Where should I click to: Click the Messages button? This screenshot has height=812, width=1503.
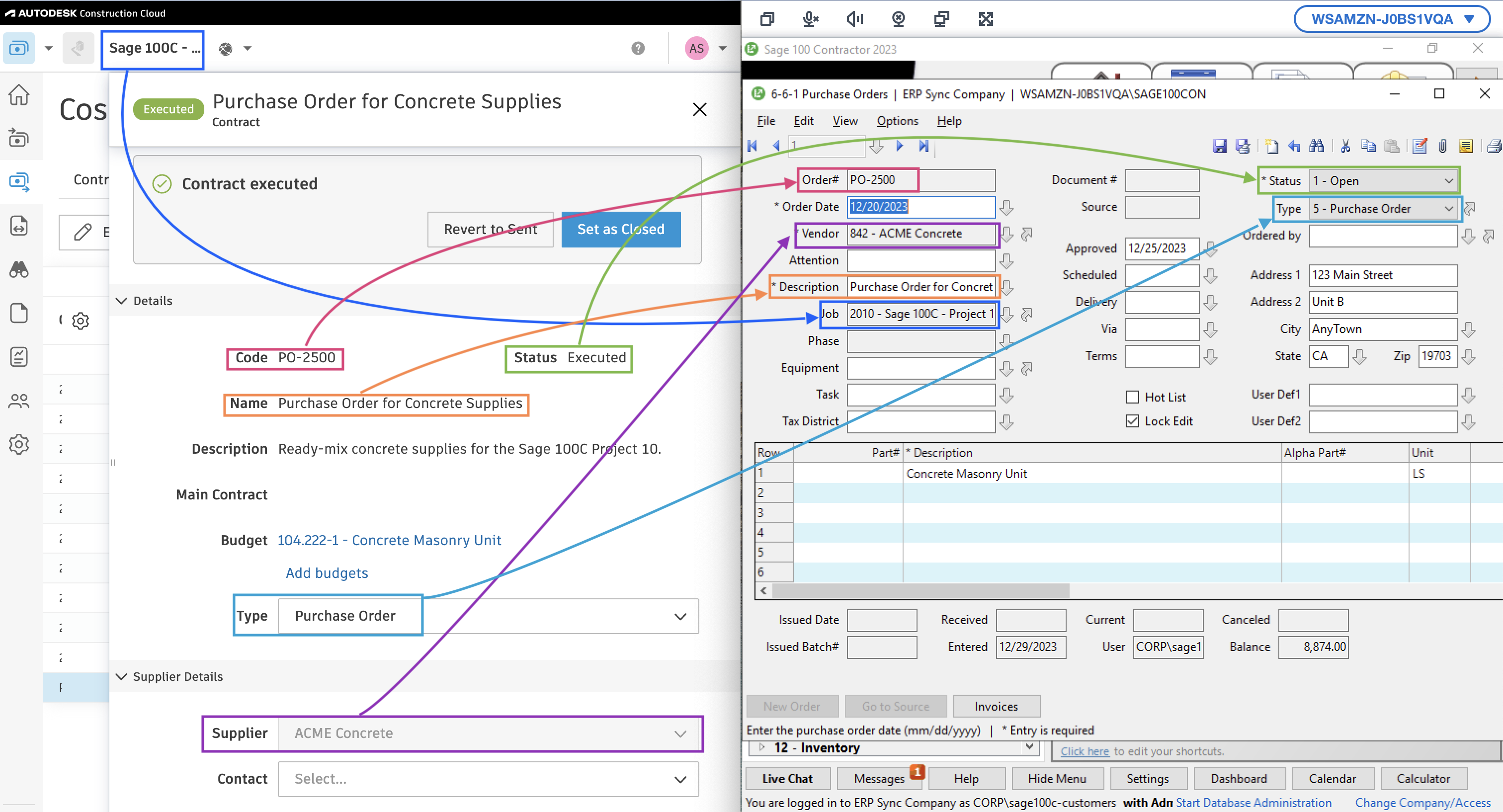879,779
